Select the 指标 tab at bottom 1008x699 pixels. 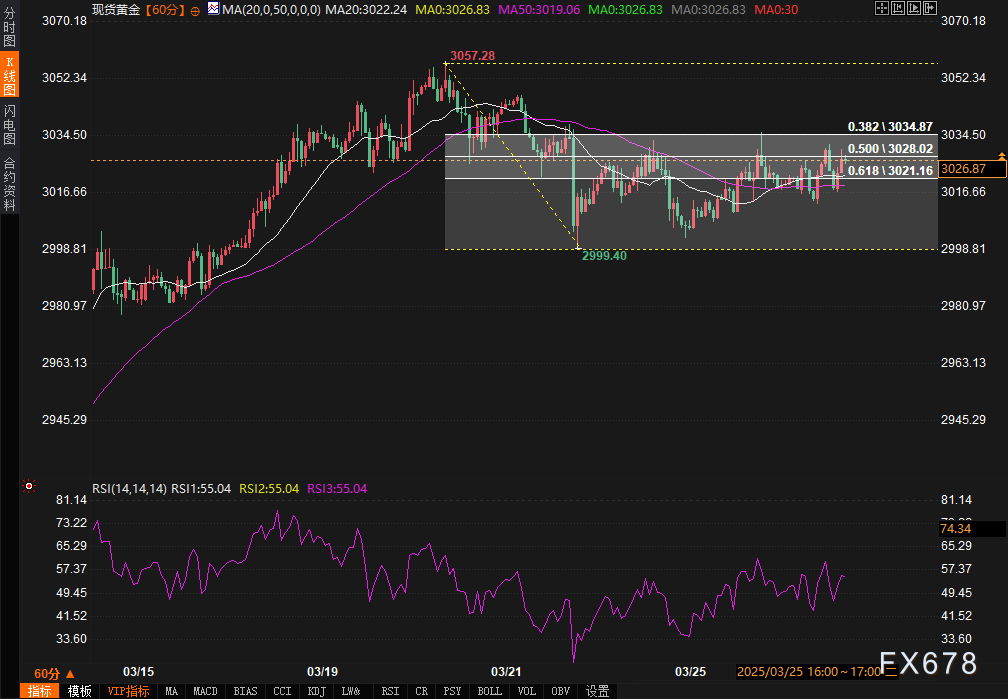[x=41, y=691]
